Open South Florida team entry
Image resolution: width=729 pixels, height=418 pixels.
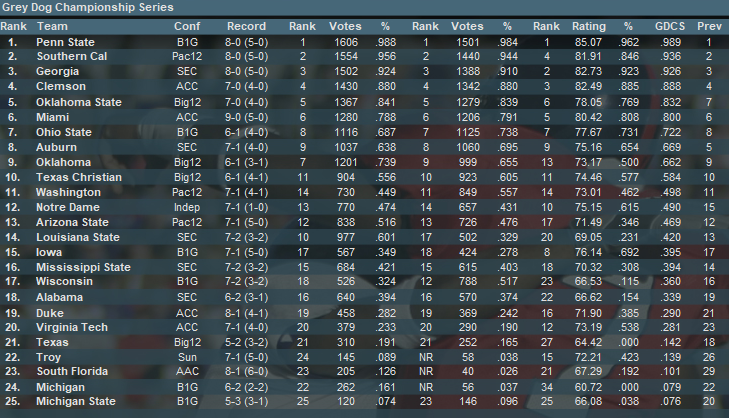pyautogui.click(x=73, y=372)
